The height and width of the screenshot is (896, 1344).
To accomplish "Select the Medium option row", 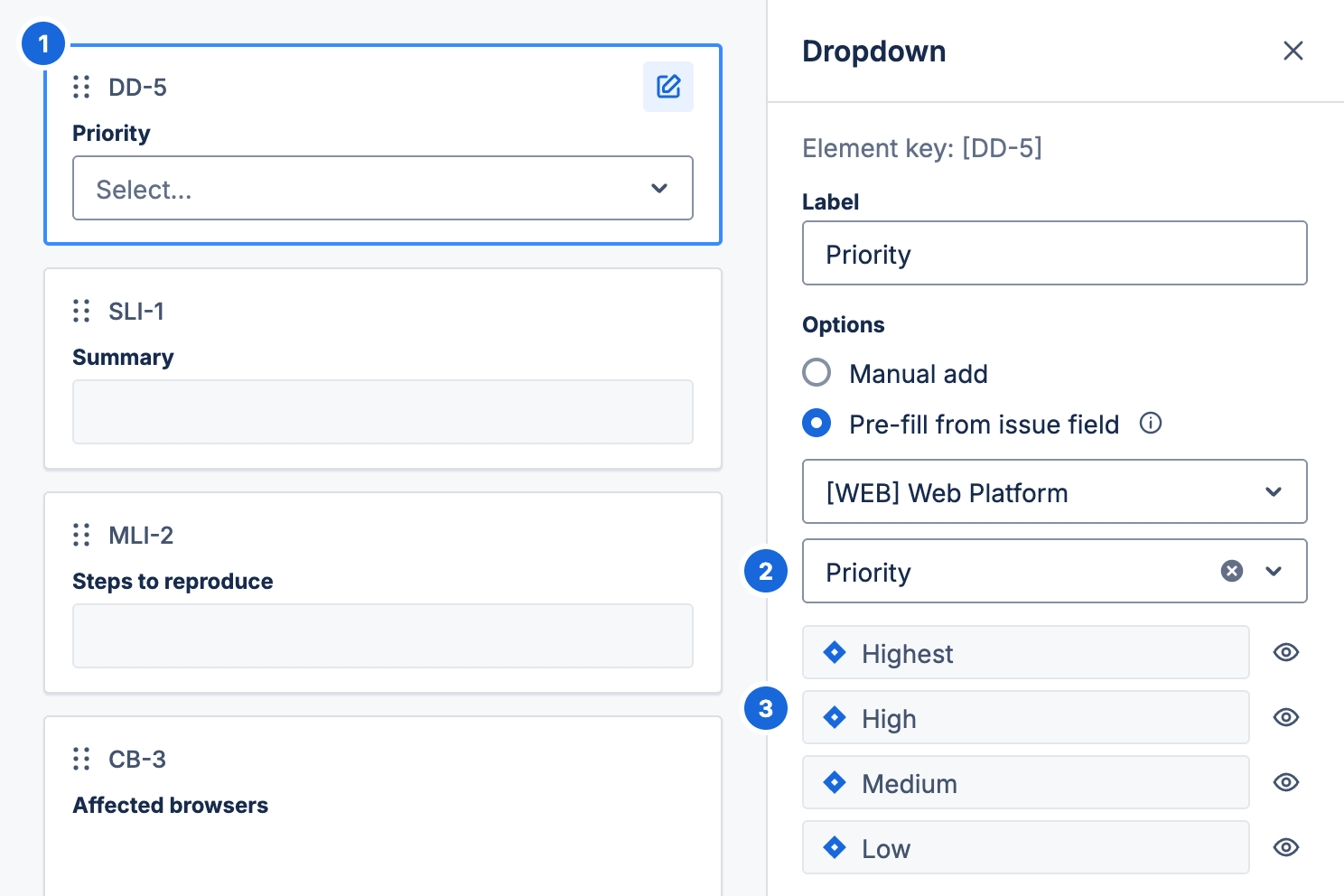I will (1026, 782).
